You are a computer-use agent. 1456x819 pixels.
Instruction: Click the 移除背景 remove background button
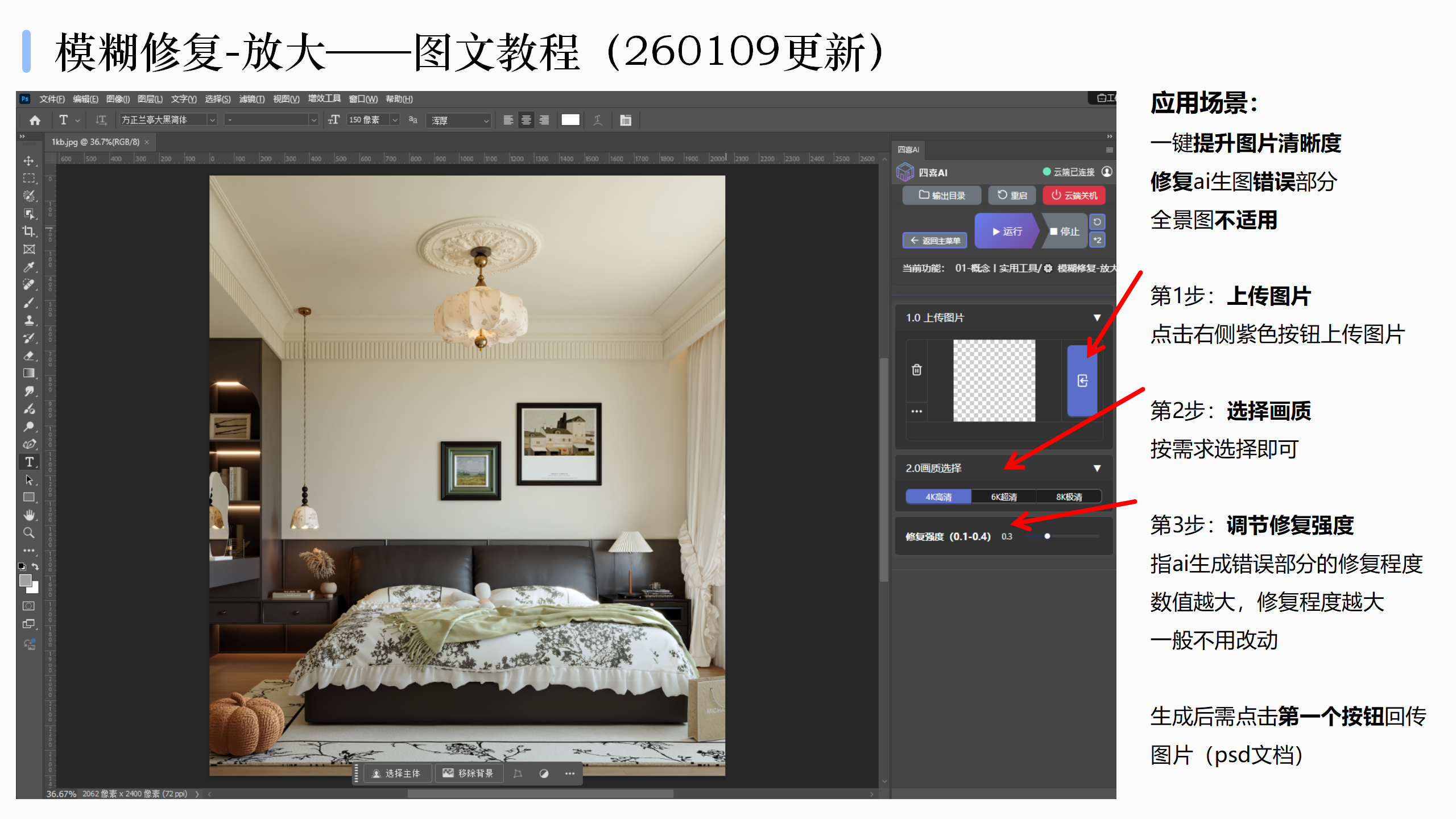tap(469, 773)
